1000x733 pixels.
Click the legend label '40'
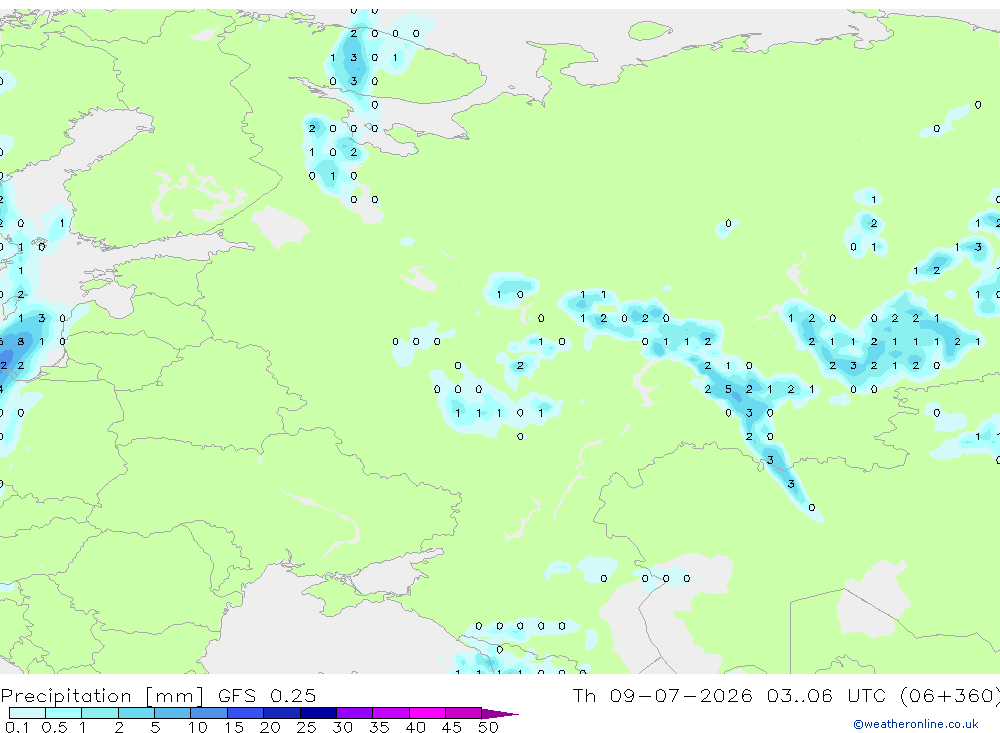point(415,727)
